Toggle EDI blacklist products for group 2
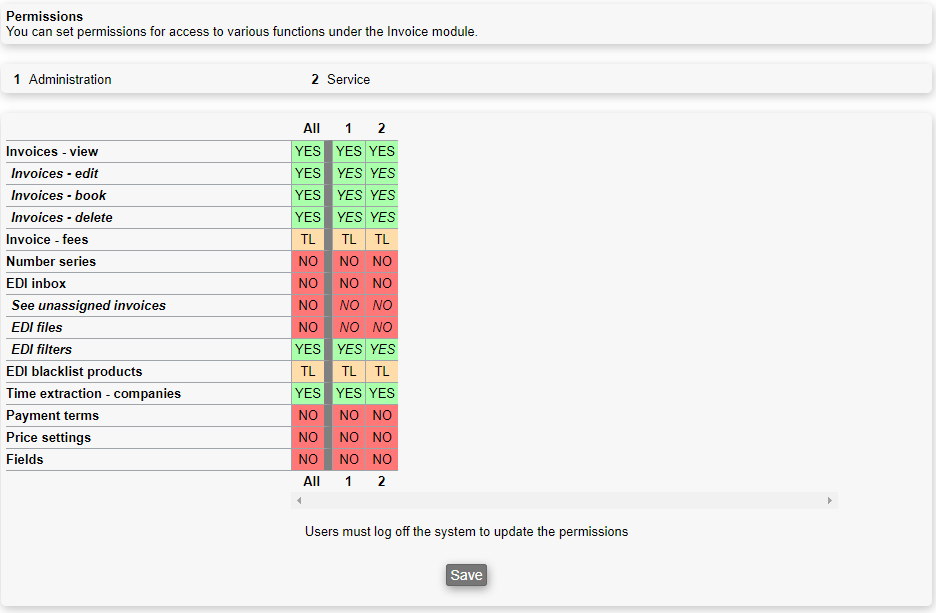The width and height of the screenshot is (936, 613). pos(382,372)
